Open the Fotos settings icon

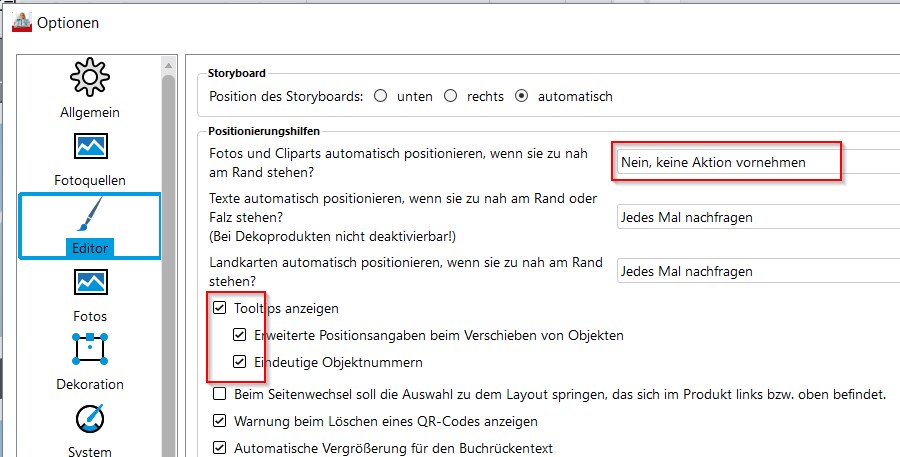[x=90, y=283]
